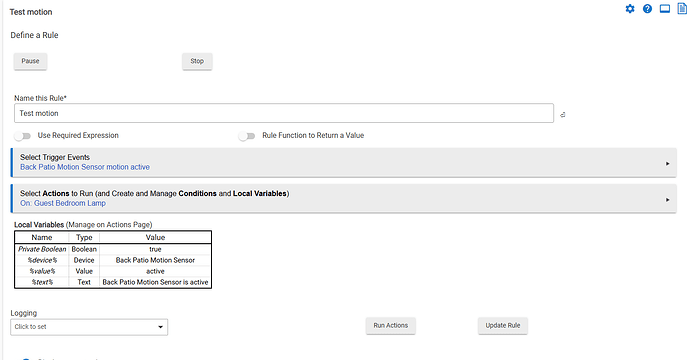Click the arrow icon on Trigger Events row
Image resolution: width=690 pixels, height=360 pixels.
(668, 164)
